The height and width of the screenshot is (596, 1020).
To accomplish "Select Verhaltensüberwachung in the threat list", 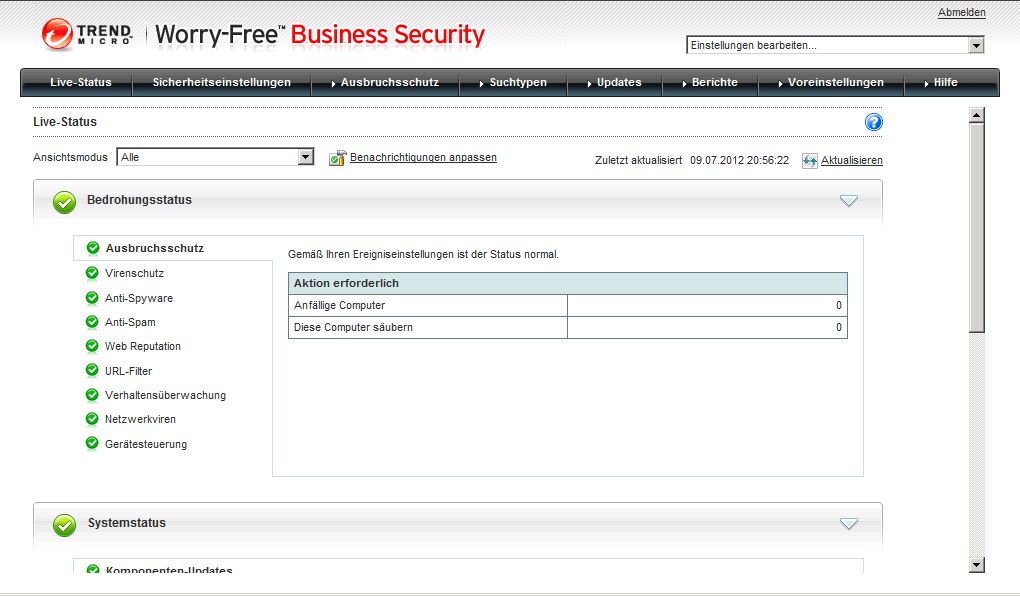I will pyautogui.click(x=165, y=395).
